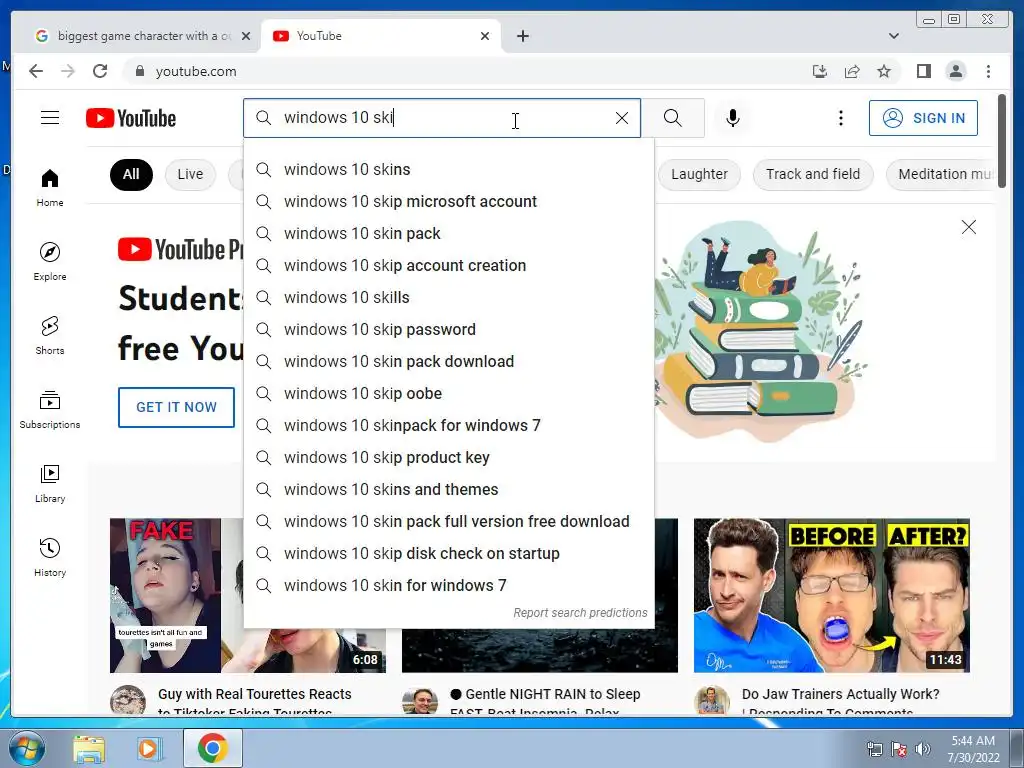Open Do Jaw Trainers Actually Work title
This screenshot has height=768, width=1024.
pyautogui.click(x=840, y=702)
